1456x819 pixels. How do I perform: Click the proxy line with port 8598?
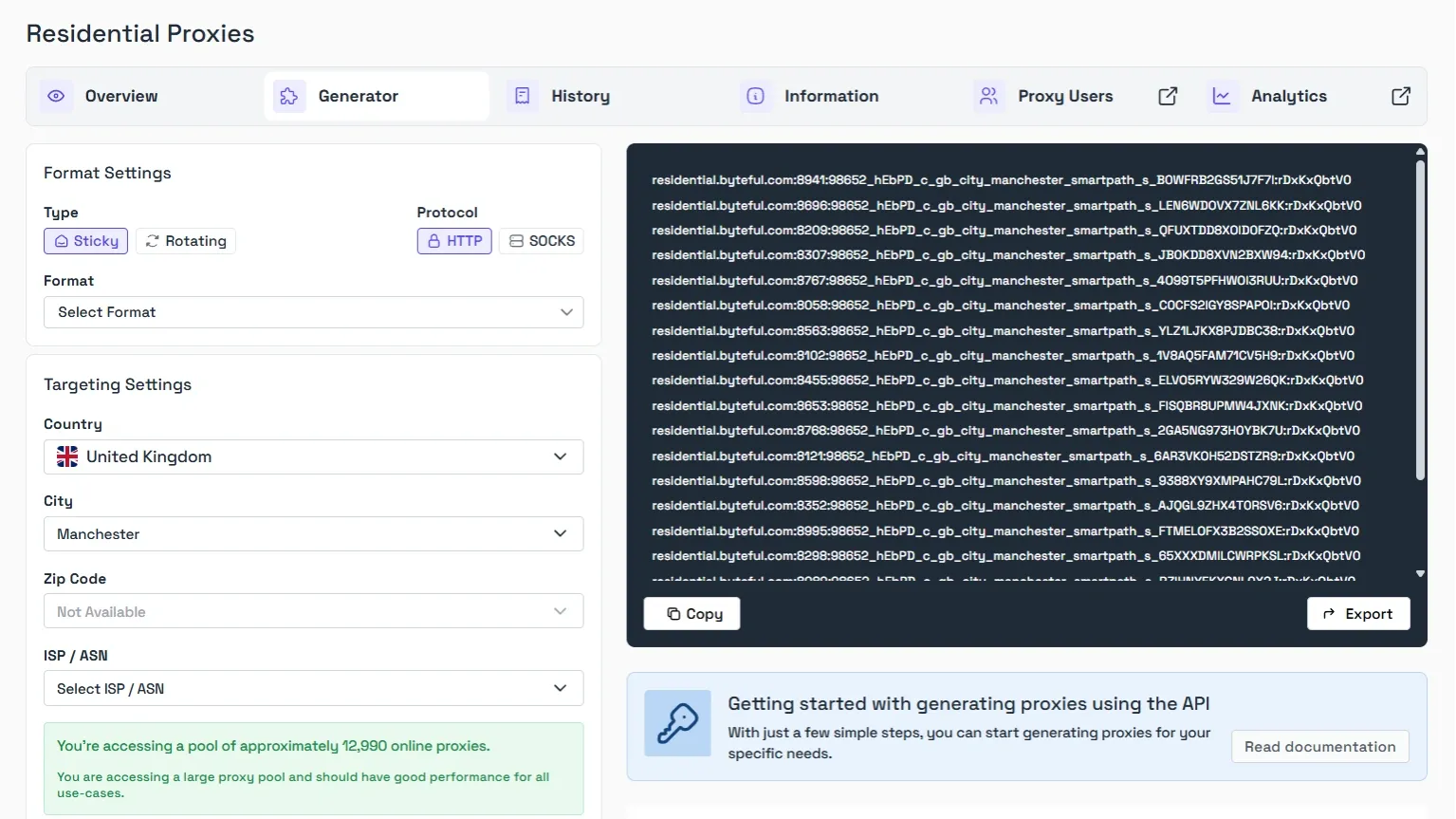1006,481
